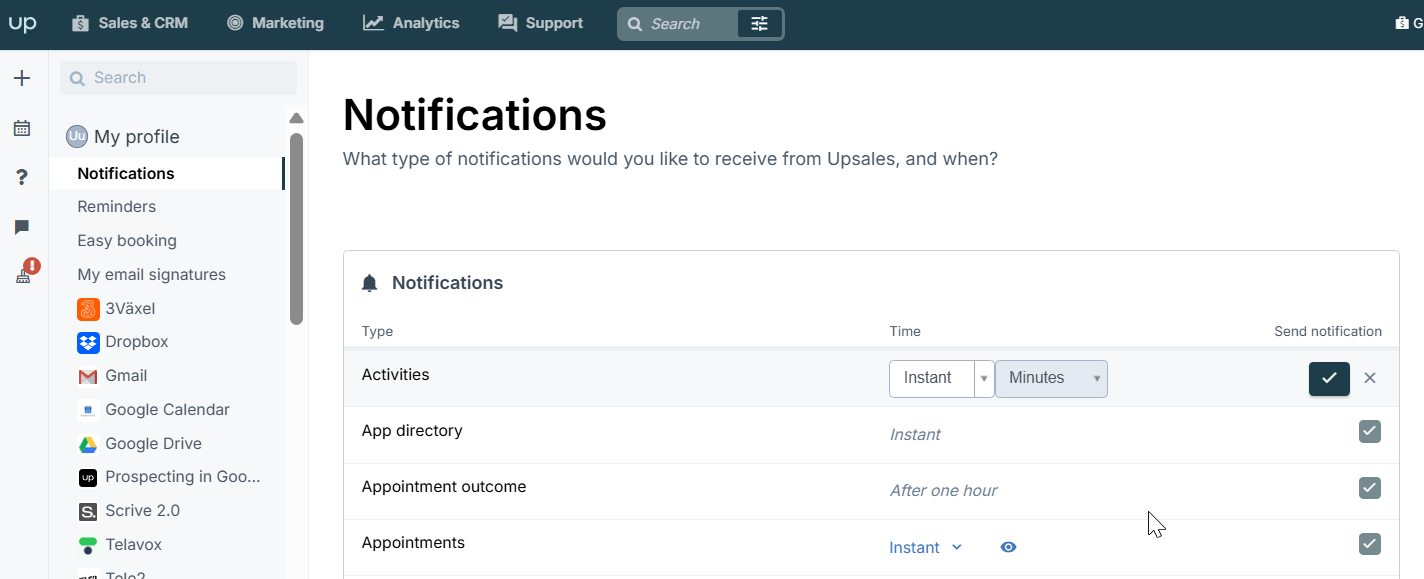Expand Appointments Instant time dropdown
This screenshot has height=579, width=1424.
tap(926, 548)
